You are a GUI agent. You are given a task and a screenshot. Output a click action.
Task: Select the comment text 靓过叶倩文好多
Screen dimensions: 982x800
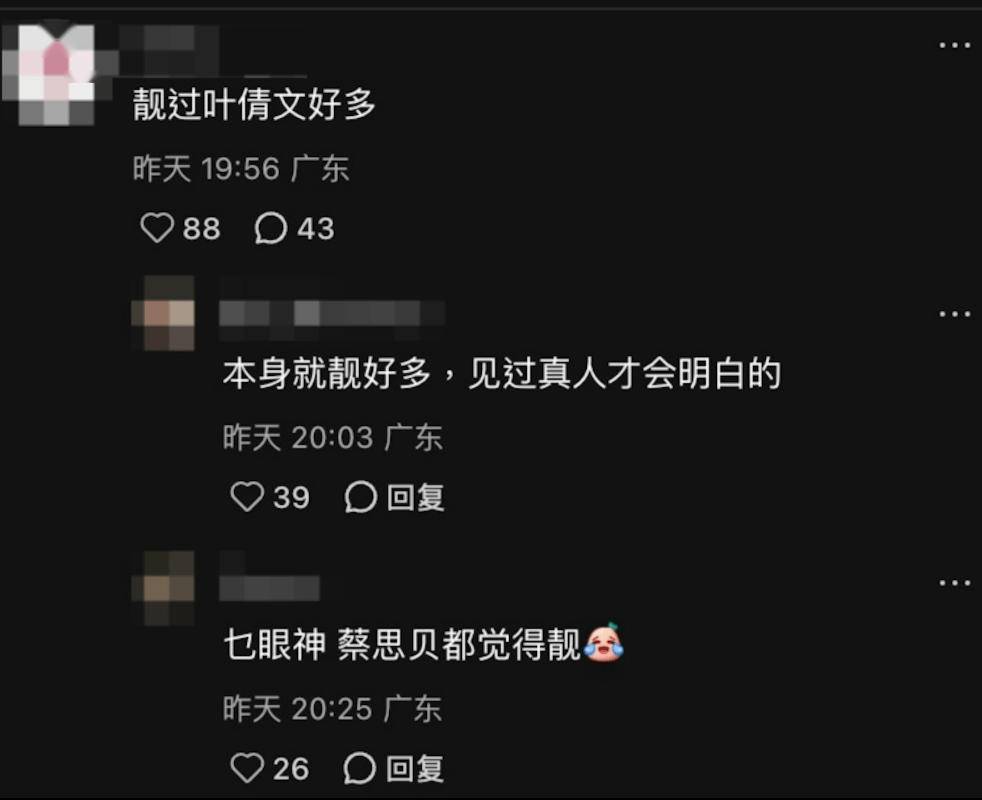[x=254, y=104]
